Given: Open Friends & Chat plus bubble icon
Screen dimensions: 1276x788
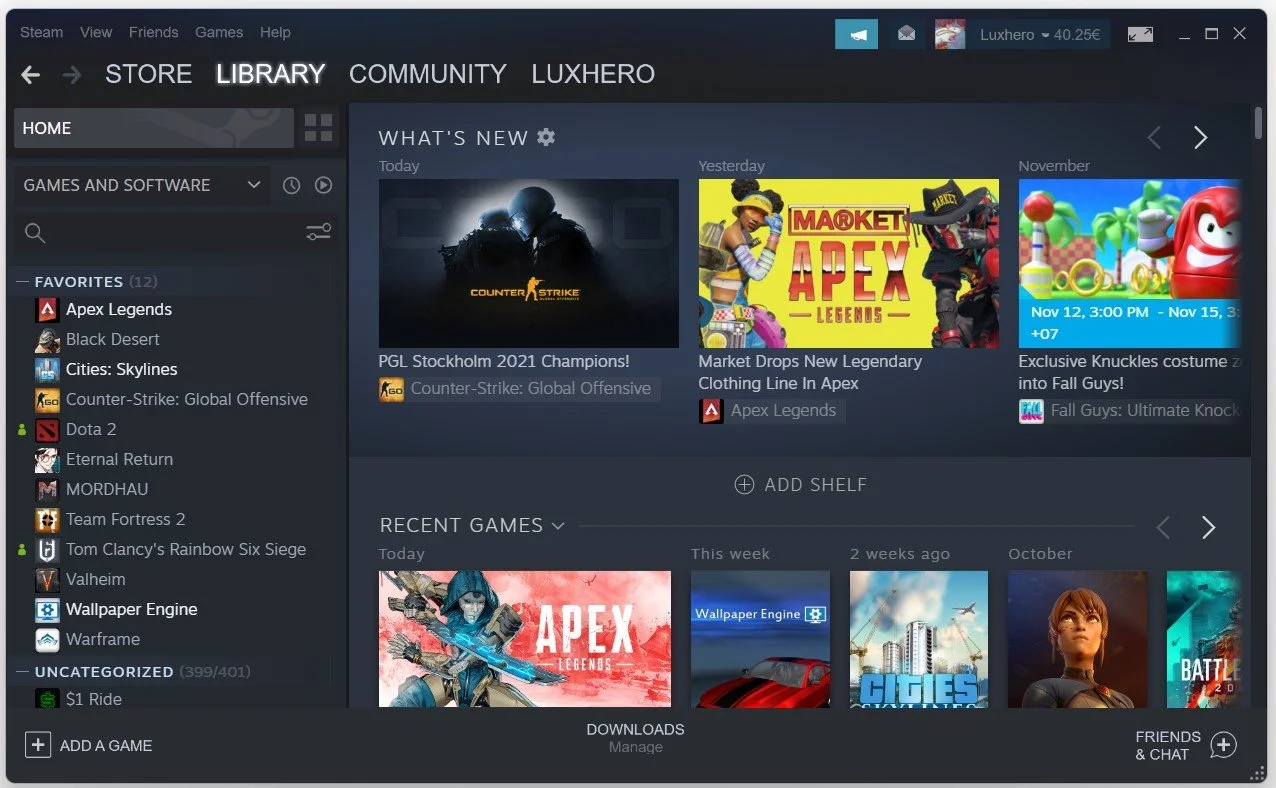Looking at the screenshot, I should coord(1224,745).
